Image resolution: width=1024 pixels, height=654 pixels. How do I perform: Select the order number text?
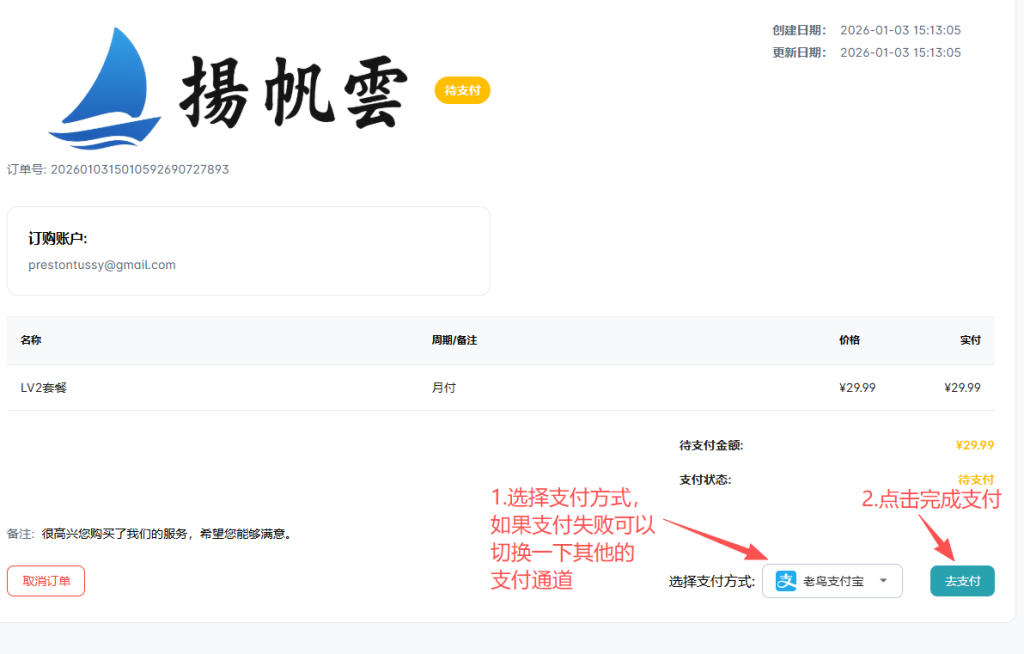coord(118,170)
